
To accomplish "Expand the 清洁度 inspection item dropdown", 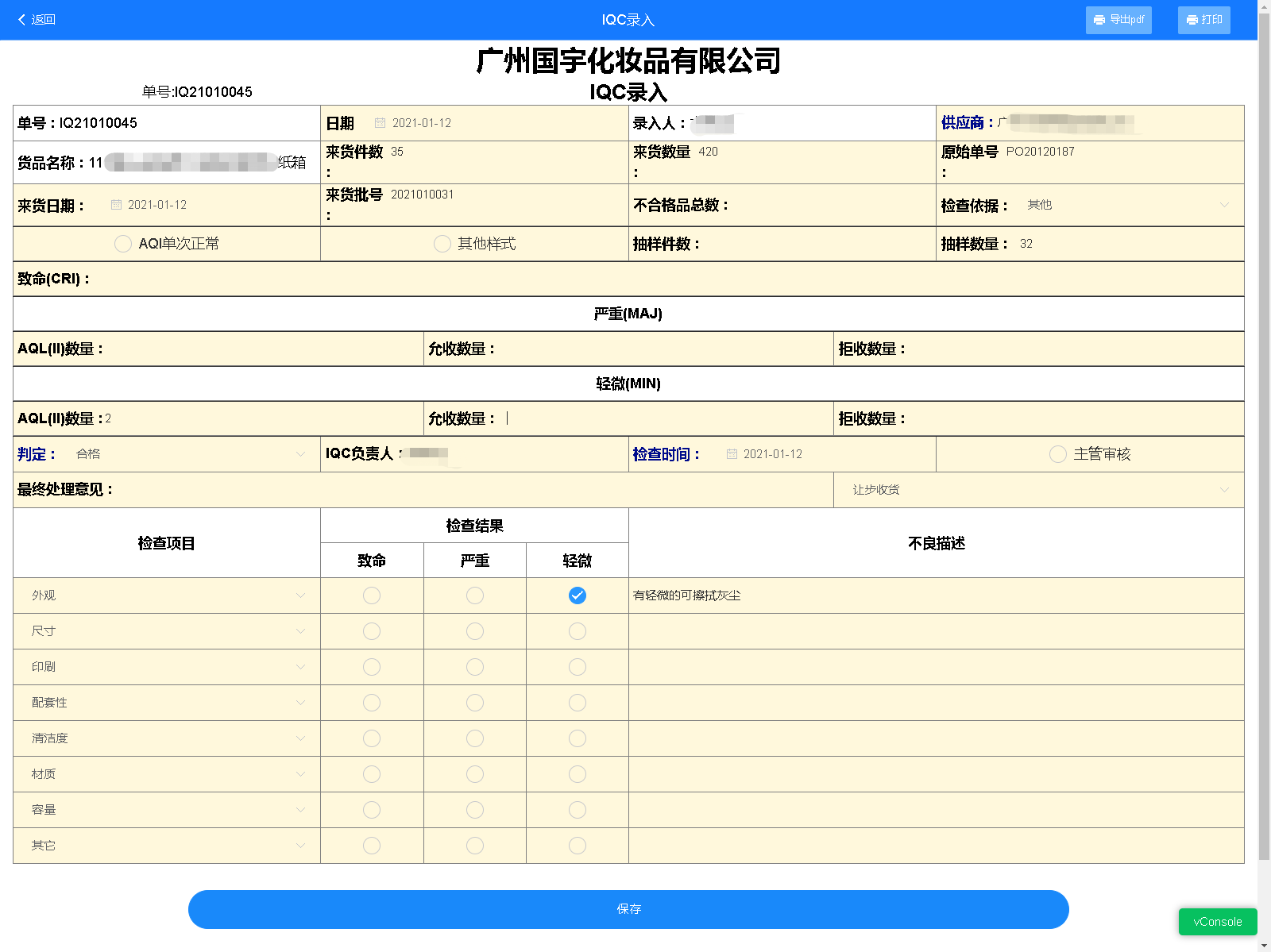I will [x=300, y=738].
